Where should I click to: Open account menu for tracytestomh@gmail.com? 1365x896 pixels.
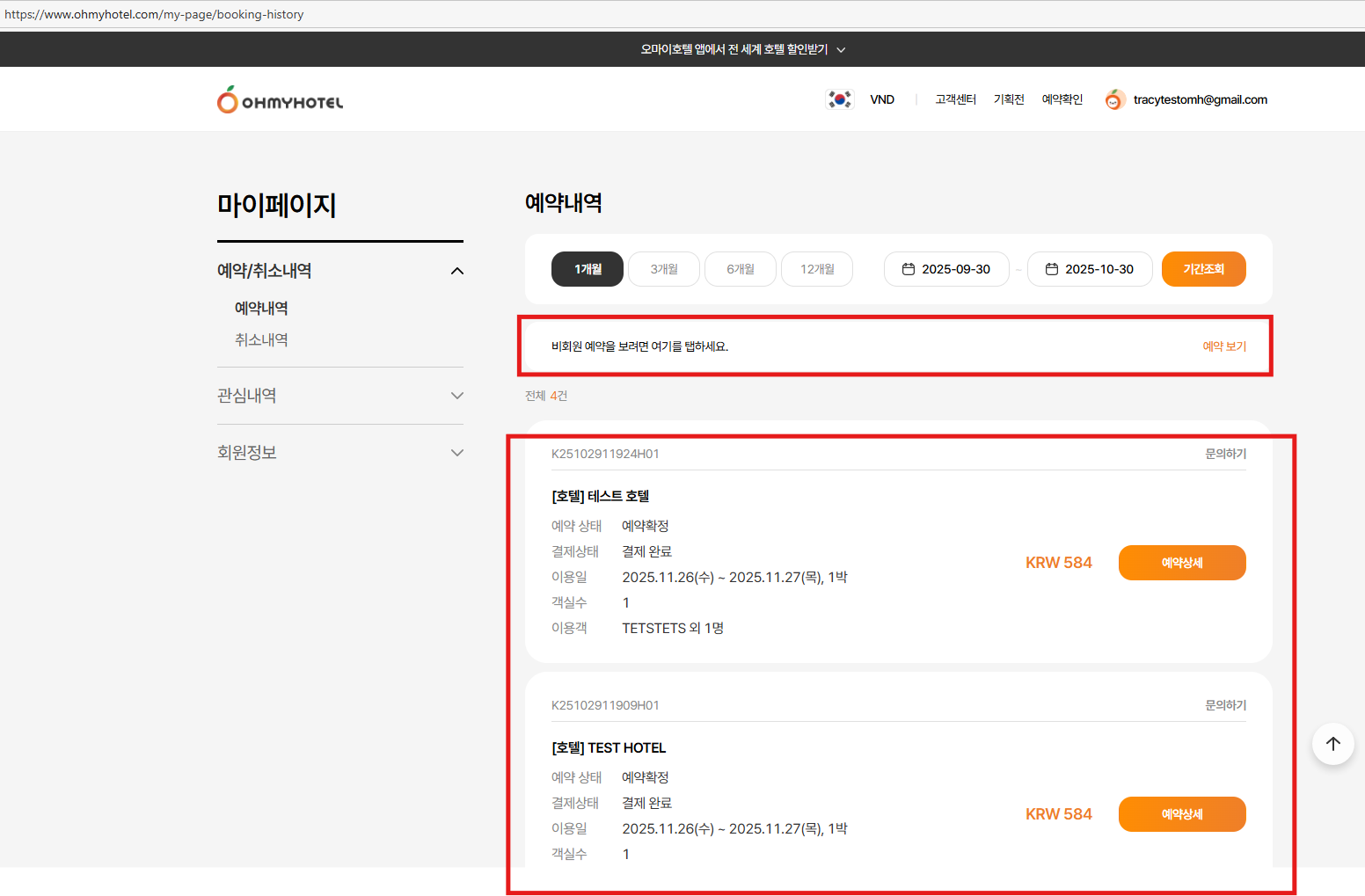point(1201,99)
